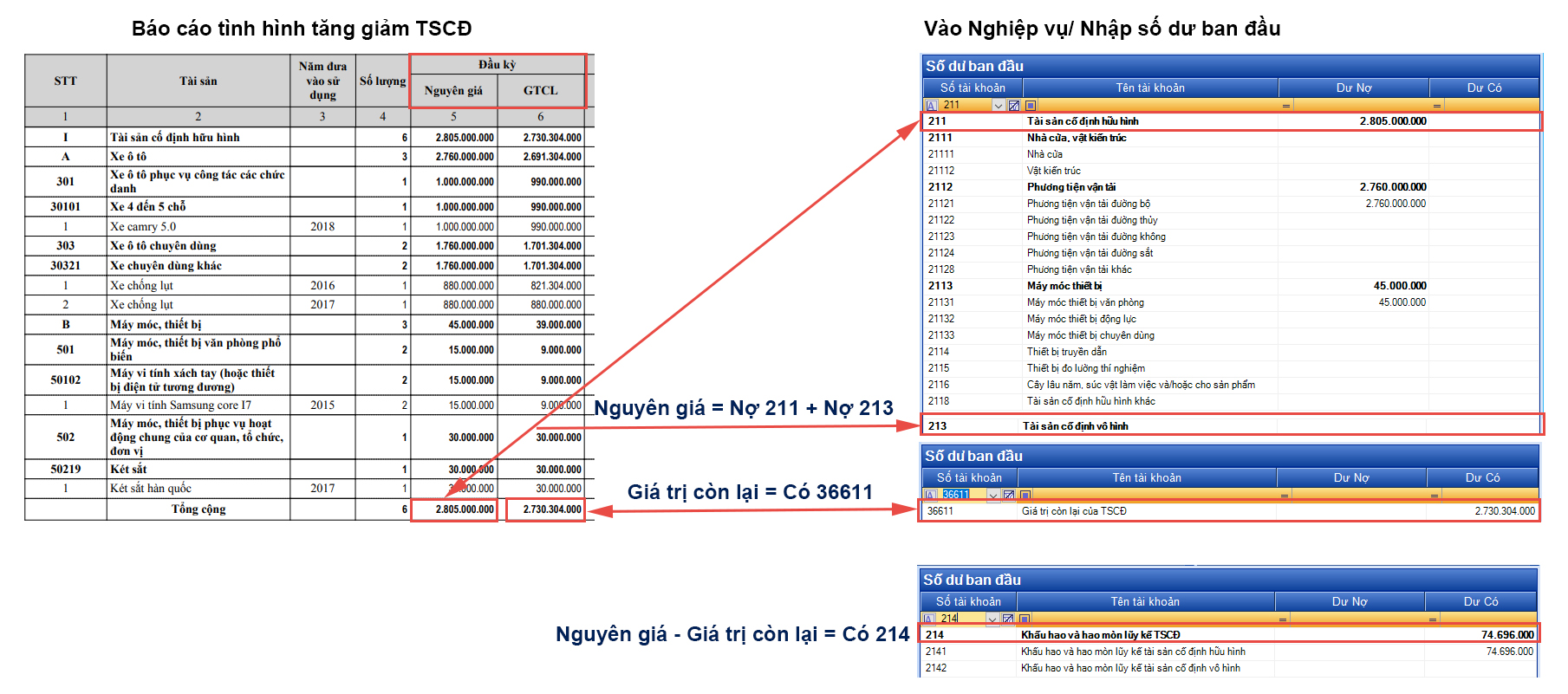Open the 214 account filter dropdown arrow
The width and height of the screenshot is (1568, 694).
pos(992,619)
